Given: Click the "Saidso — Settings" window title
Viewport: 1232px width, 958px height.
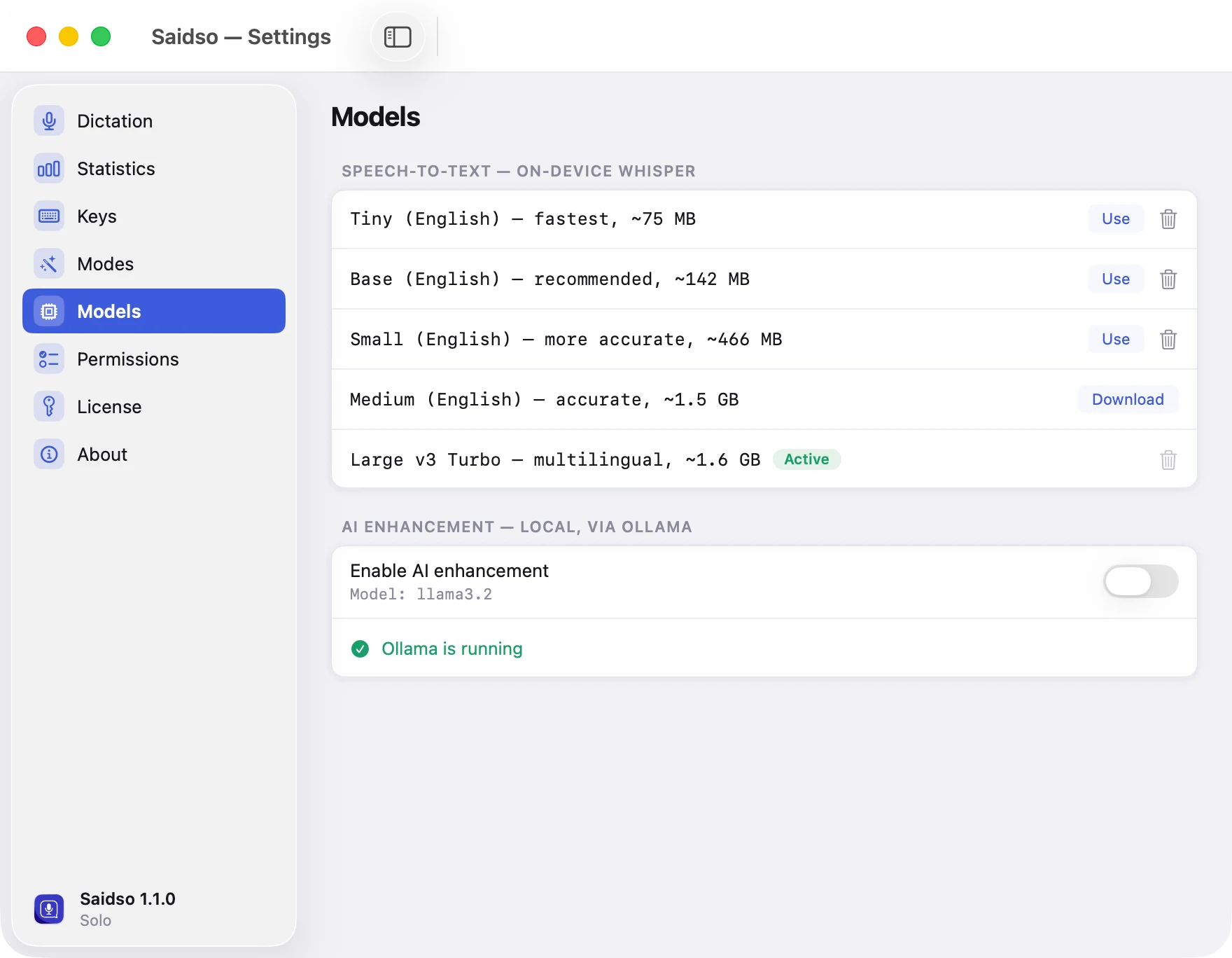Looking at the screenshot, I should point(241,37).
